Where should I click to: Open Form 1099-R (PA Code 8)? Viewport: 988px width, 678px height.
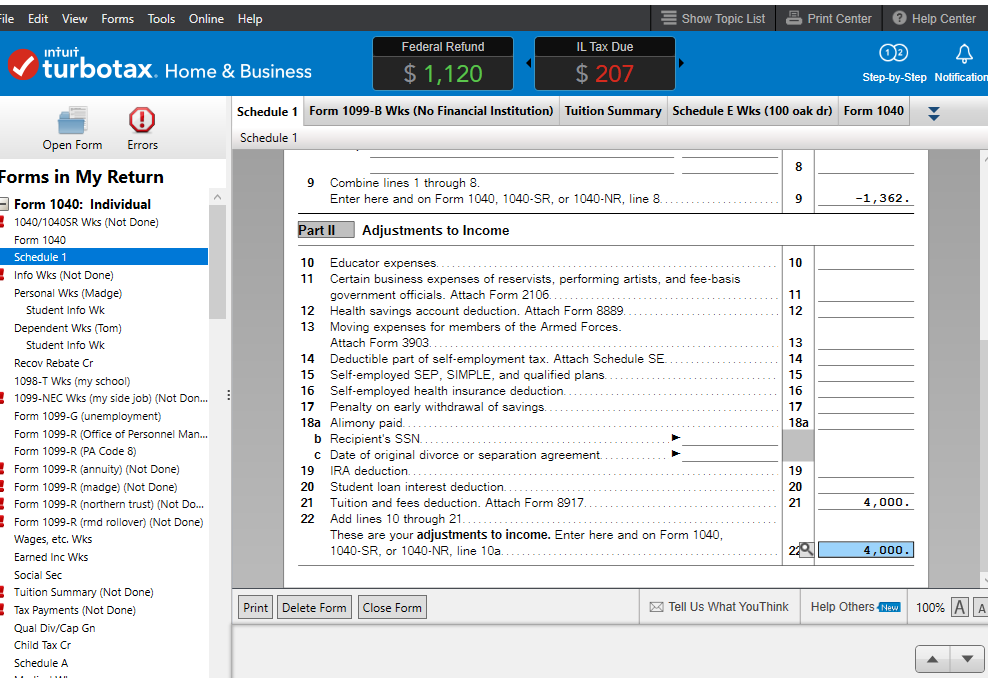click(x=75, y=451)
